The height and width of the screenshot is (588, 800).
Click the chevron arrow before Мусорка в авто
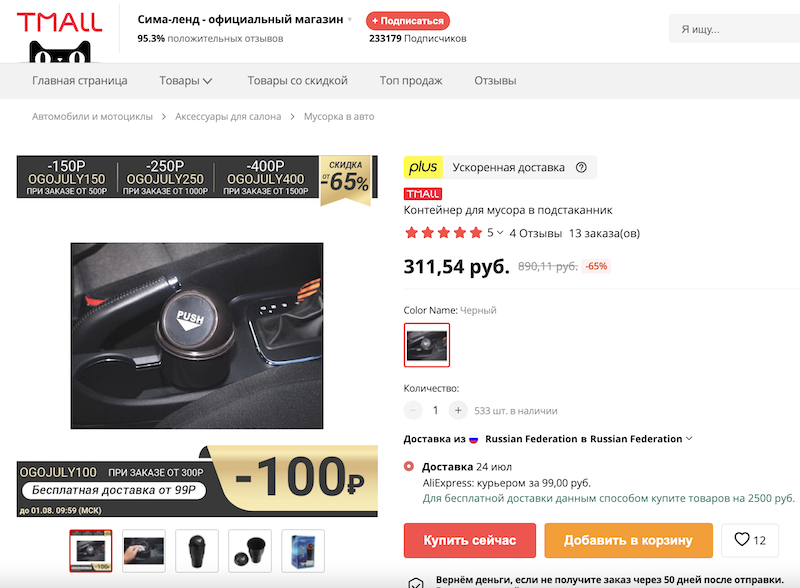[292, 117]
